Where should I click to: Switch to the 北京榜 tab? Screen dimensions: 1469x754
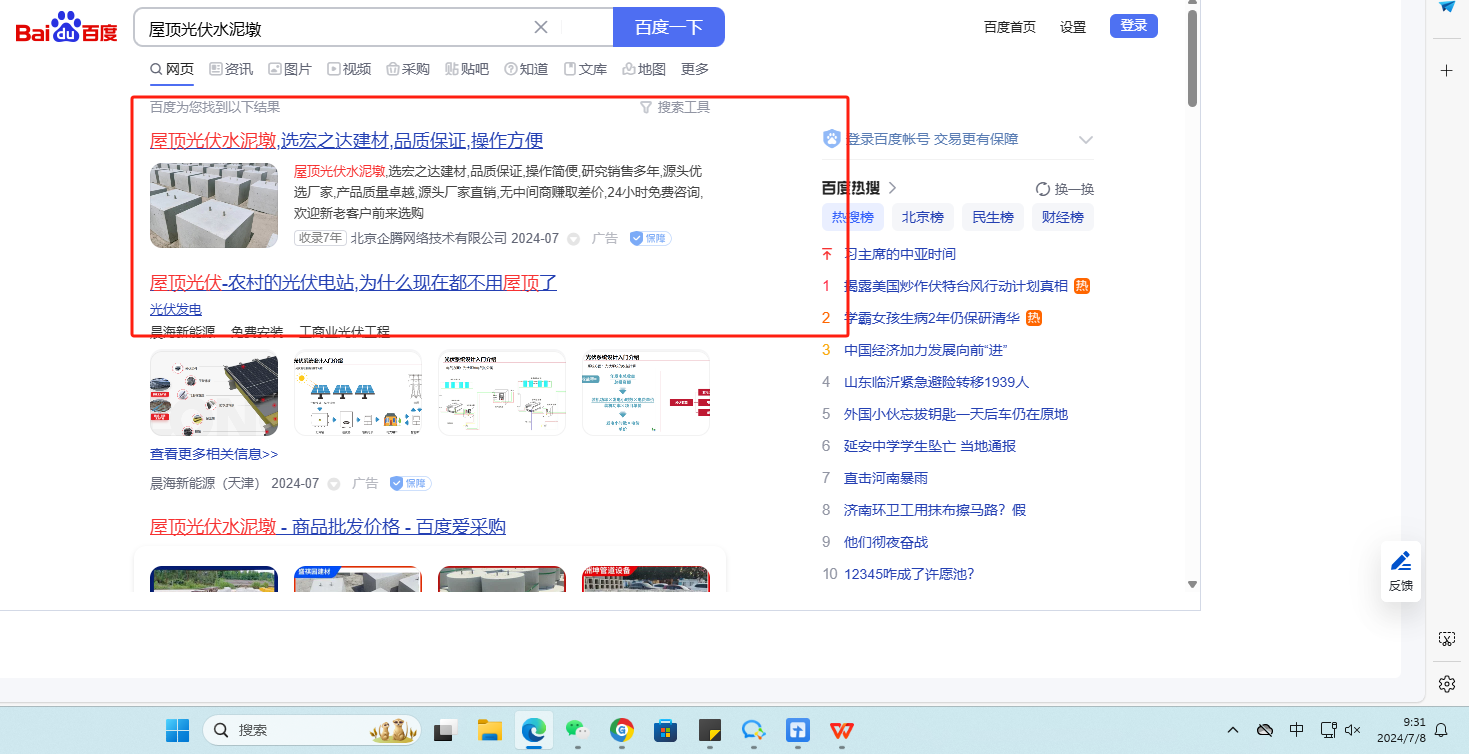tap(923, 217)
